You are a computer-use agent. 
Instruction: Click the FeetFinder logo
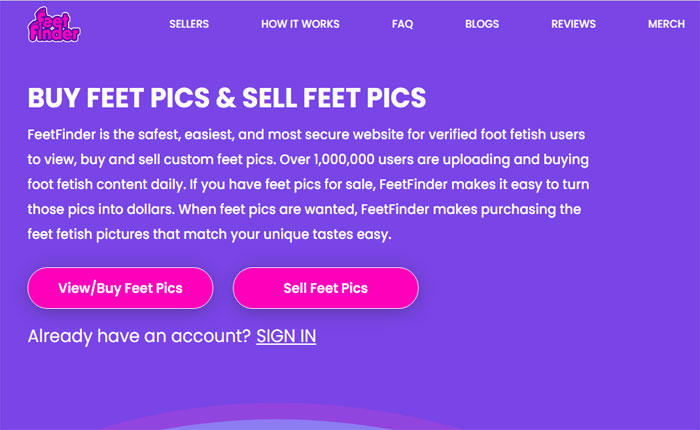[x=54, y=24]
